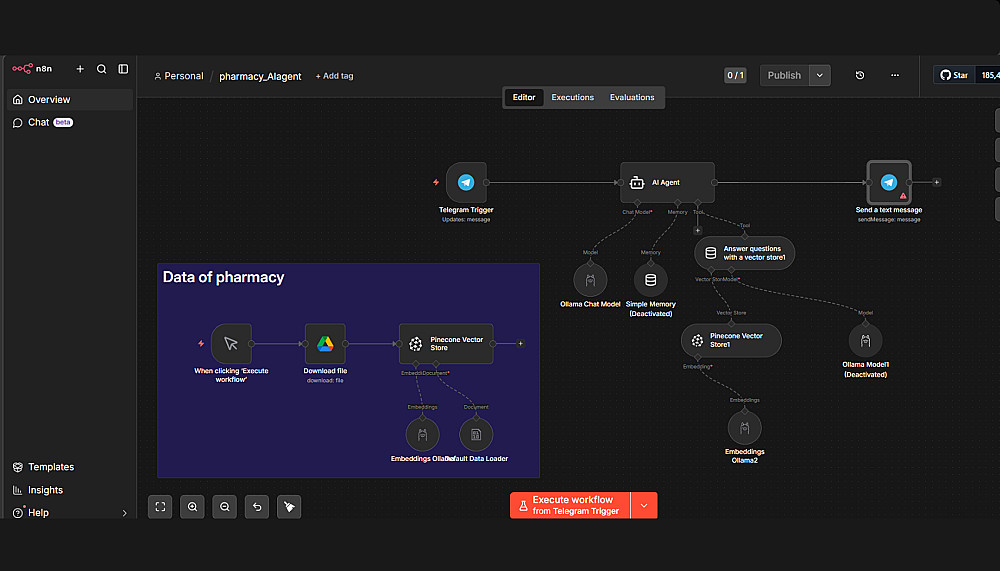Add tool via plus under AI Agent
This screenshot has height=571, width=1000.
tap(698, 230)
